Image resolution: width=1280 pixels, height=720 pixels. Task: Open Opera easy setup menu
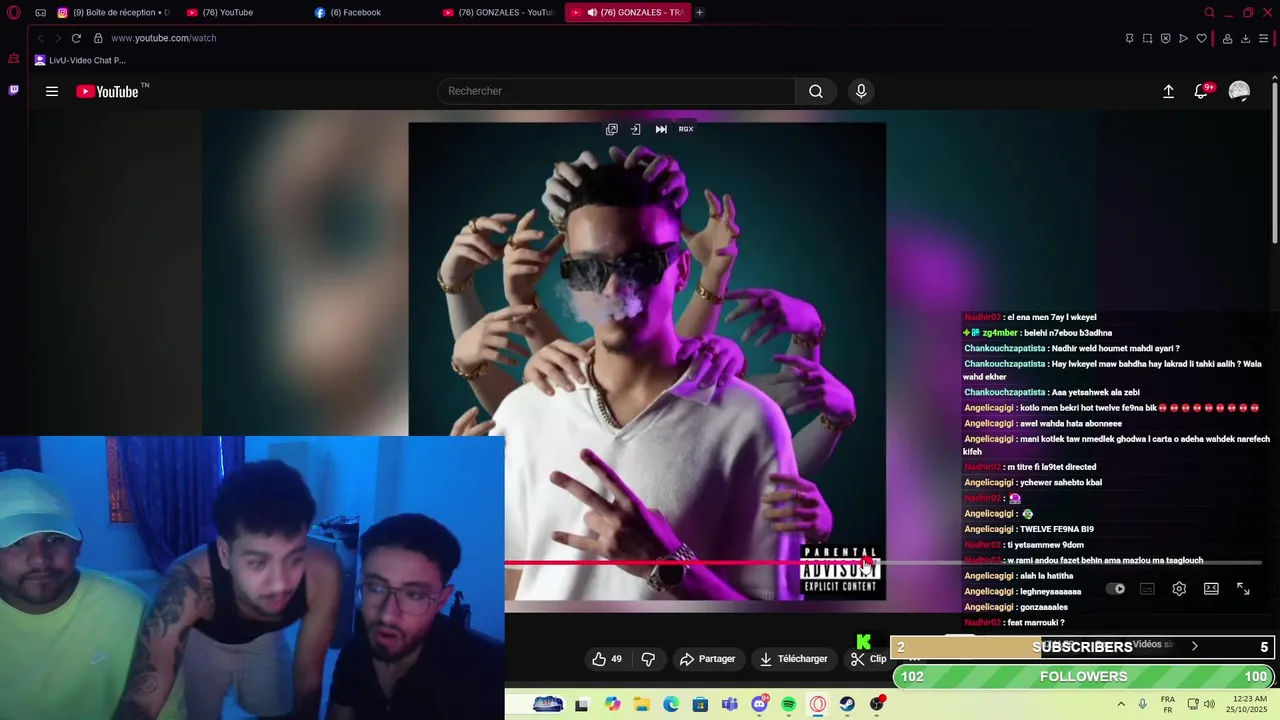1264,38
